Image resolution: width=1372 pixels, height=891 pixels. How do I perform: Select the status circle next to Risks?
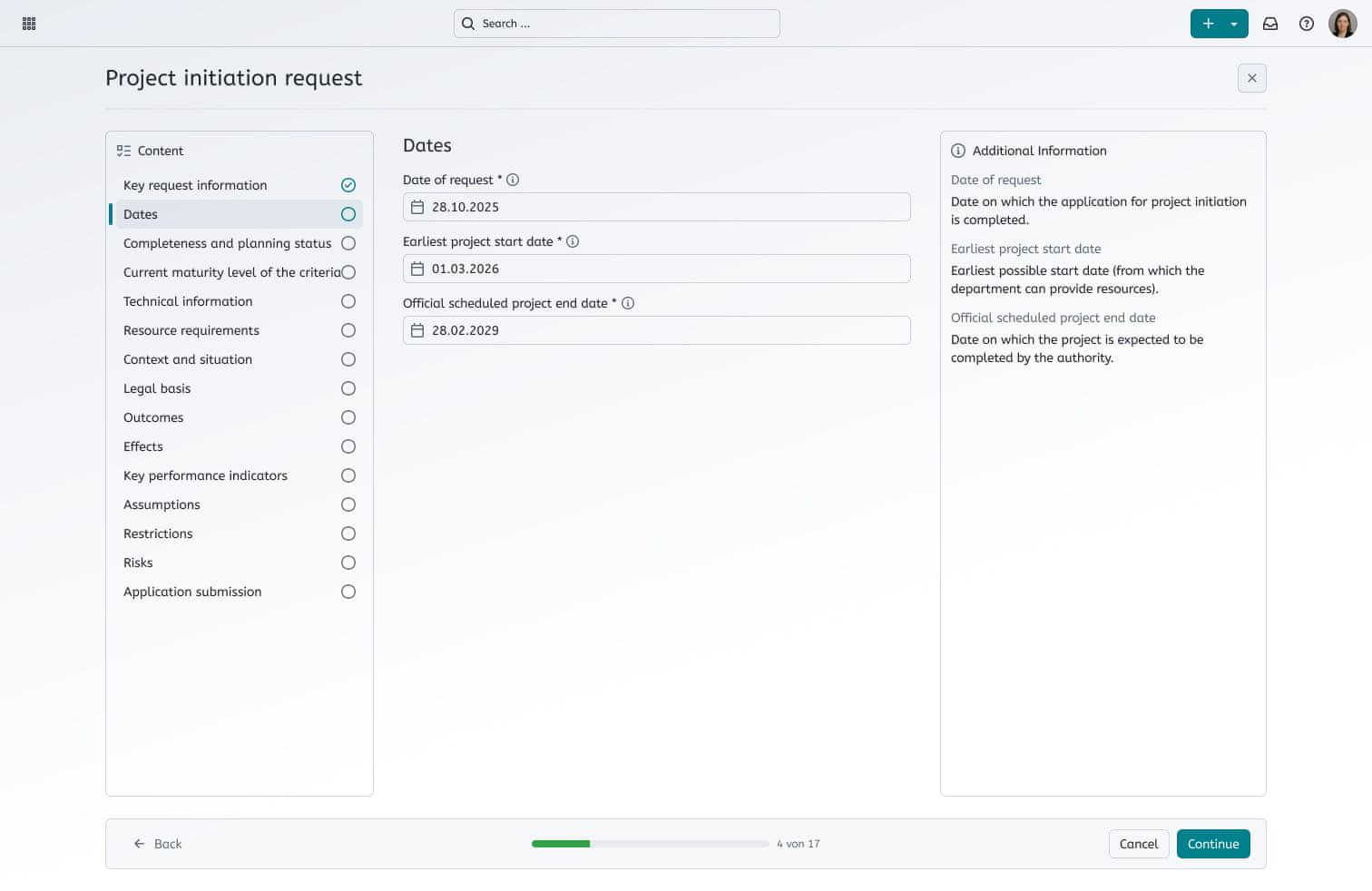click(x=348, y=563)
